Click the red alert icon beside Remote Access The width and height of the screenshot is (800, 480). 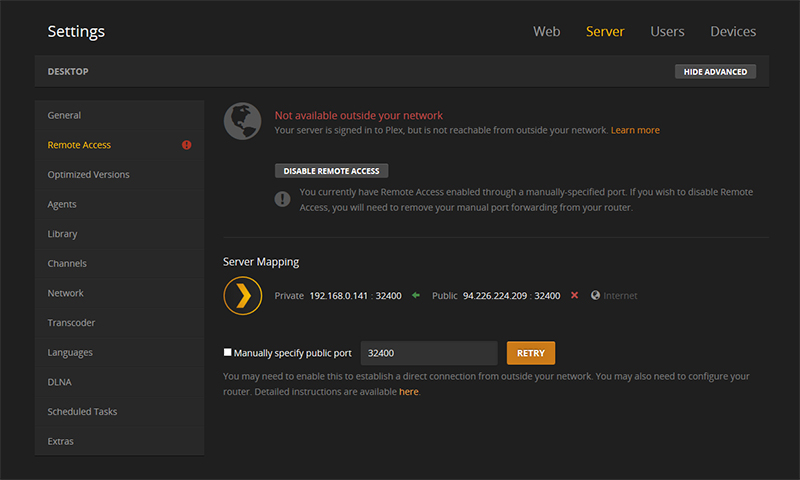click(187, 145)
